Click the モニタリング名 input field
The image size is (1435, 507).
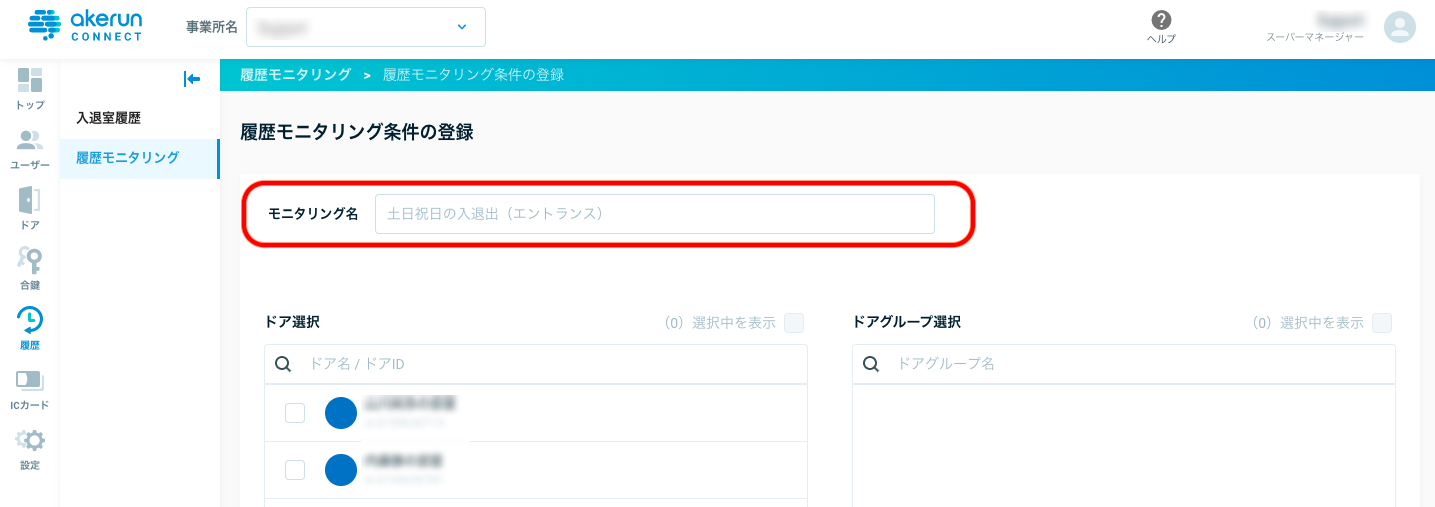click(655, 214)
